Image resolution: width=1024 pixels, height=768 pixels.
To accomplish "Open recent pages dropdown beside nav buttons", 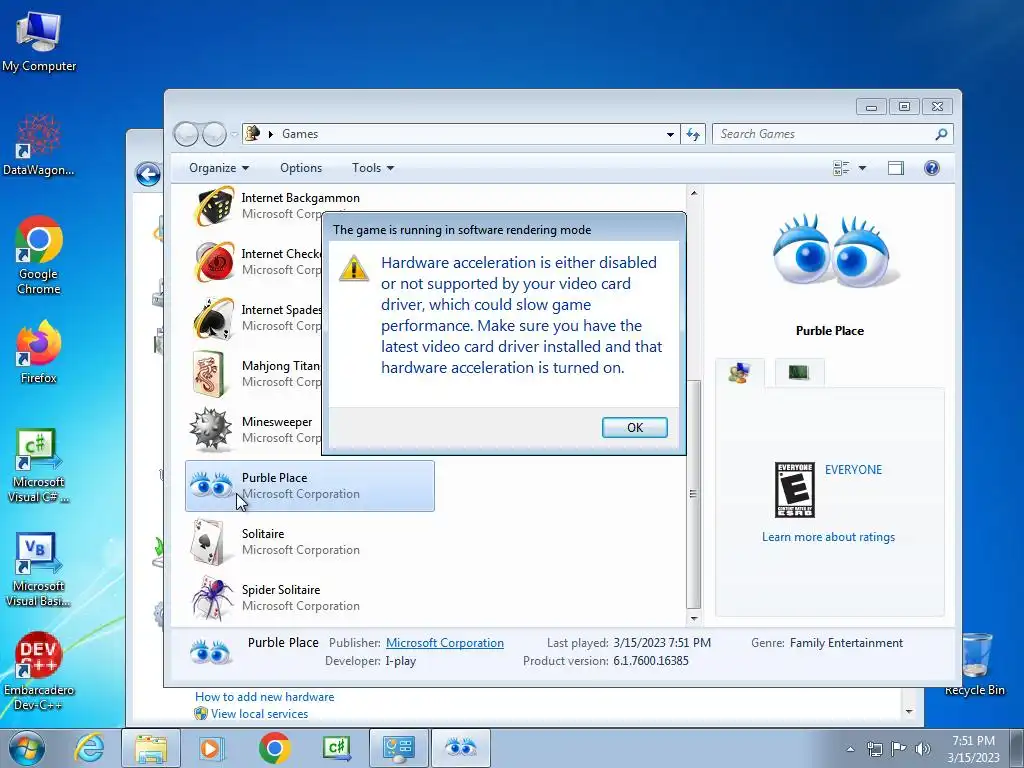I will [234, 135].
